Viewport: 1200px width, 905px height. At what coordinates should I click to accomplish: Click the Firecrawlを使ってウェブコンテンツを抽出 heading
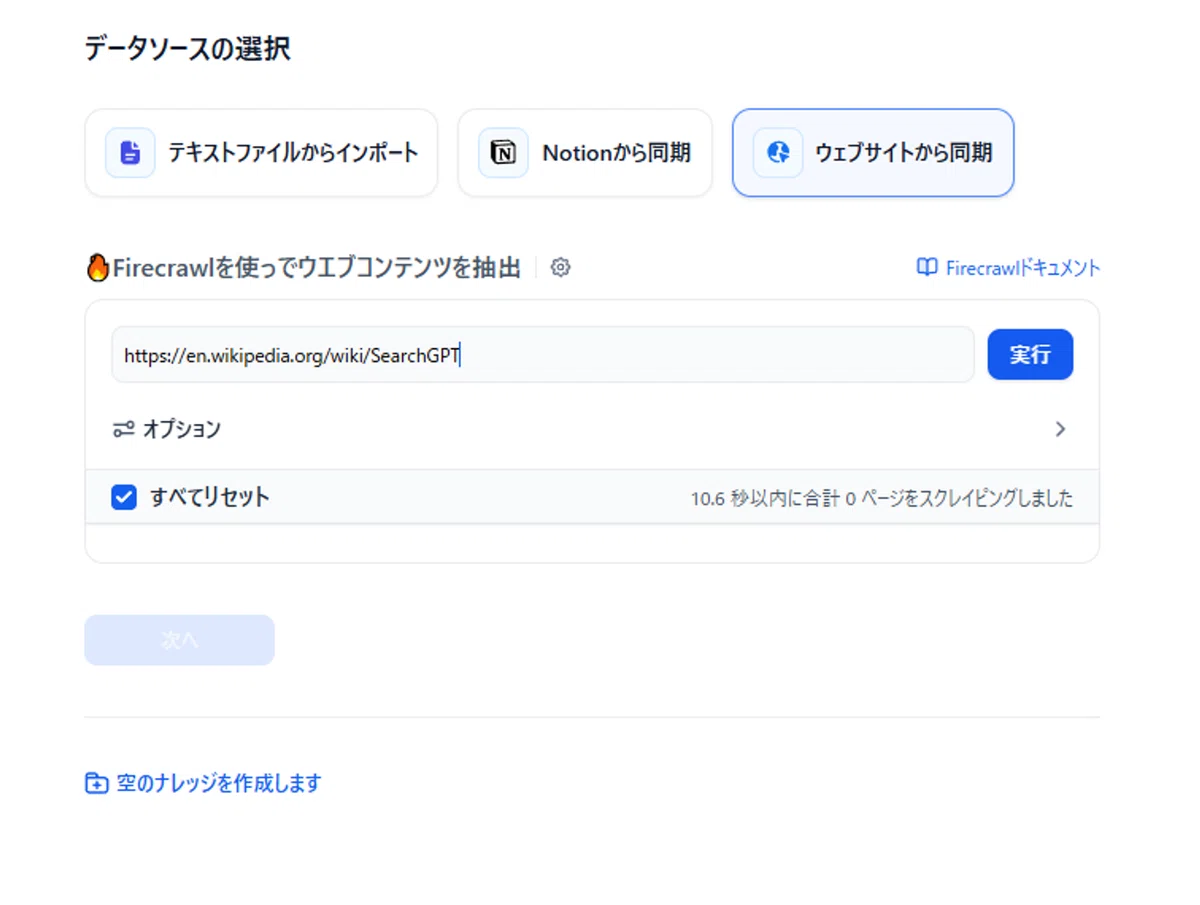point(316,267)
